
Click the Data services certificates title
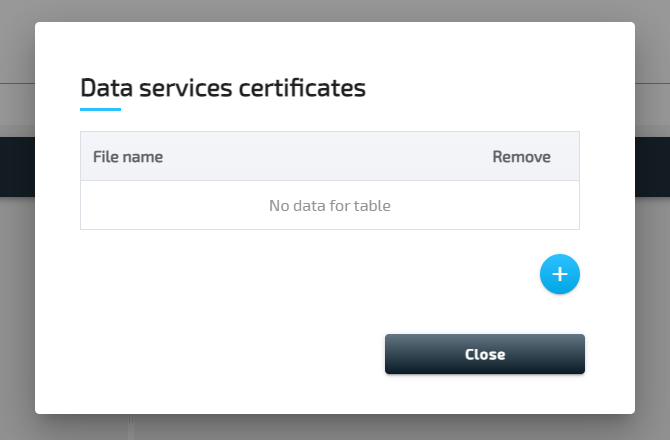pos(223,88)
